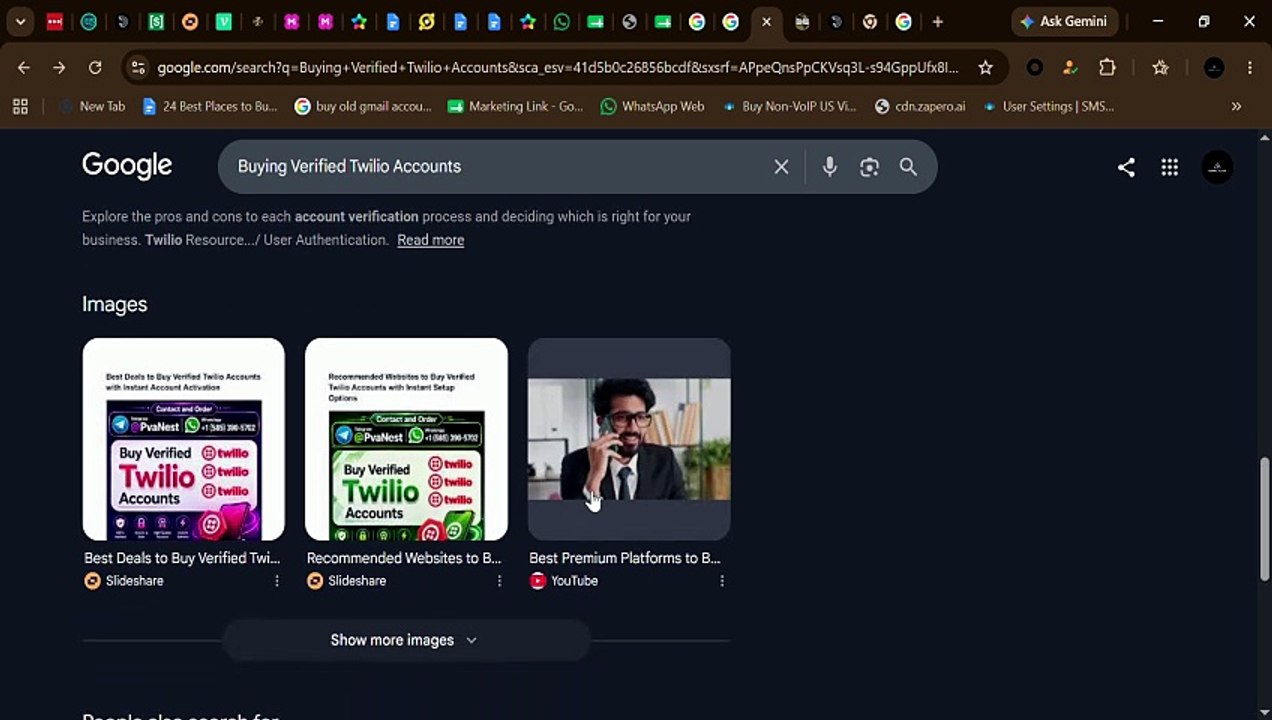Open '24 Best Places to Bu...' bookmark
This screenshot has height=720, width=1272.
[210, 106]
